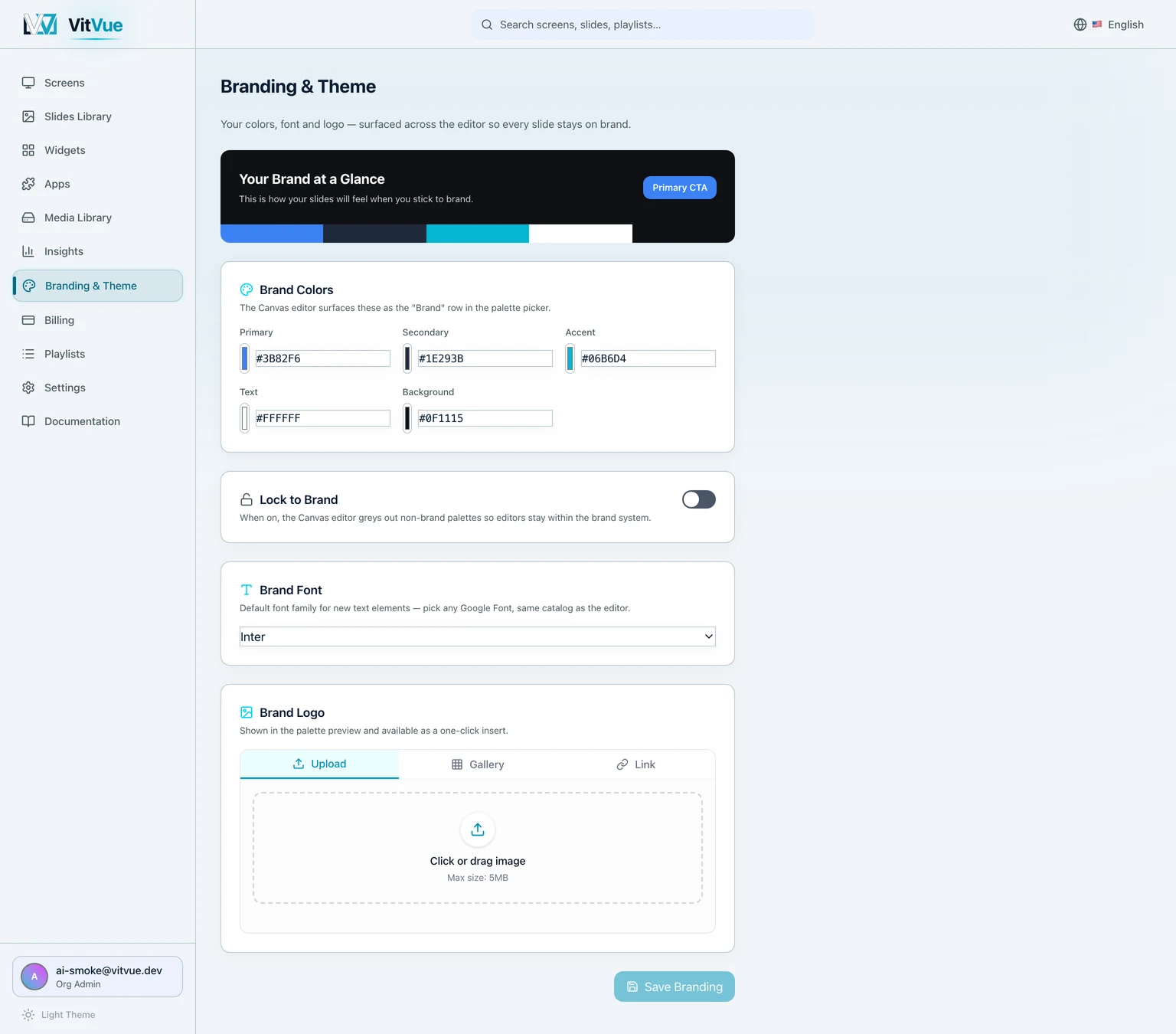Screen dimensions: 1176x1034
Task: Click the cyan stripe in brand preview
Action: click(478, 234)
